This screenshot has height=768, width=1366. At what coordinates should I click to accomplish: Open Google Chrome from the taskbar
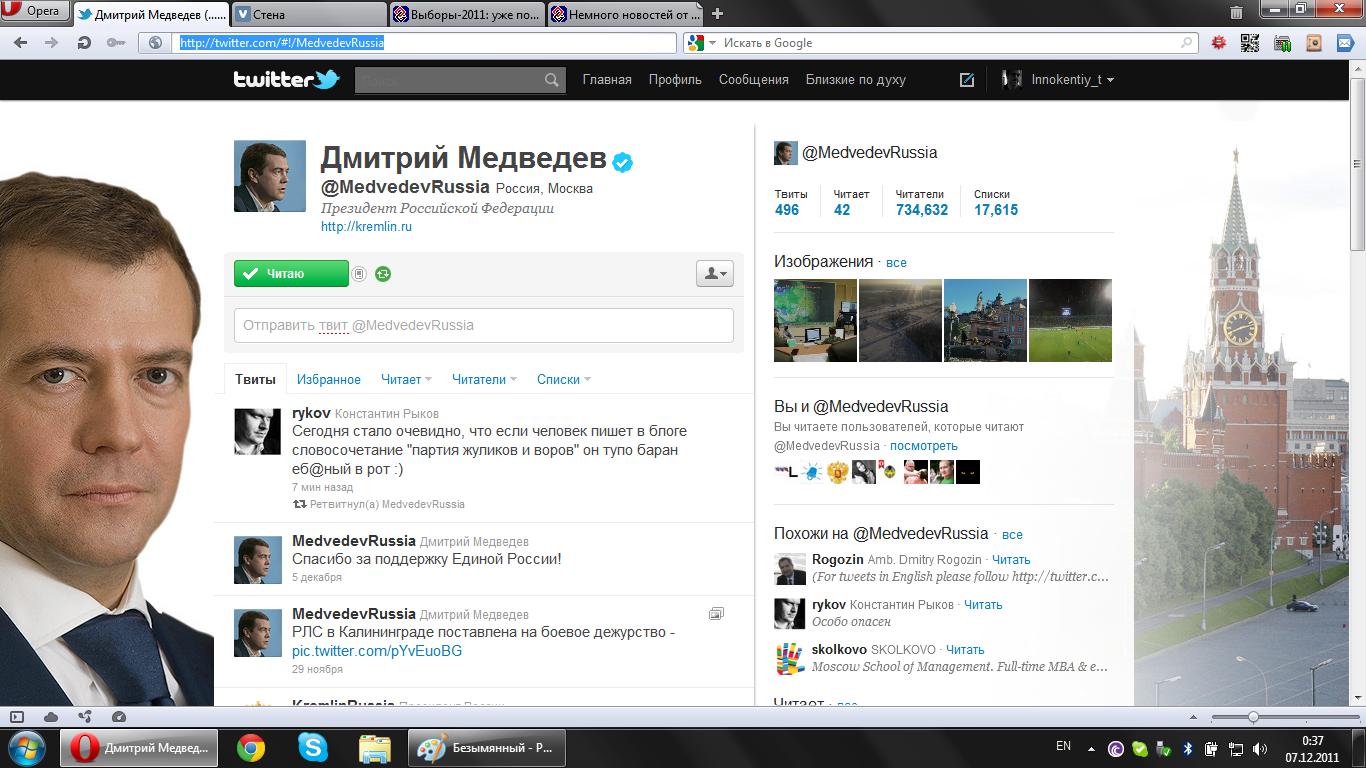[250, 747]
